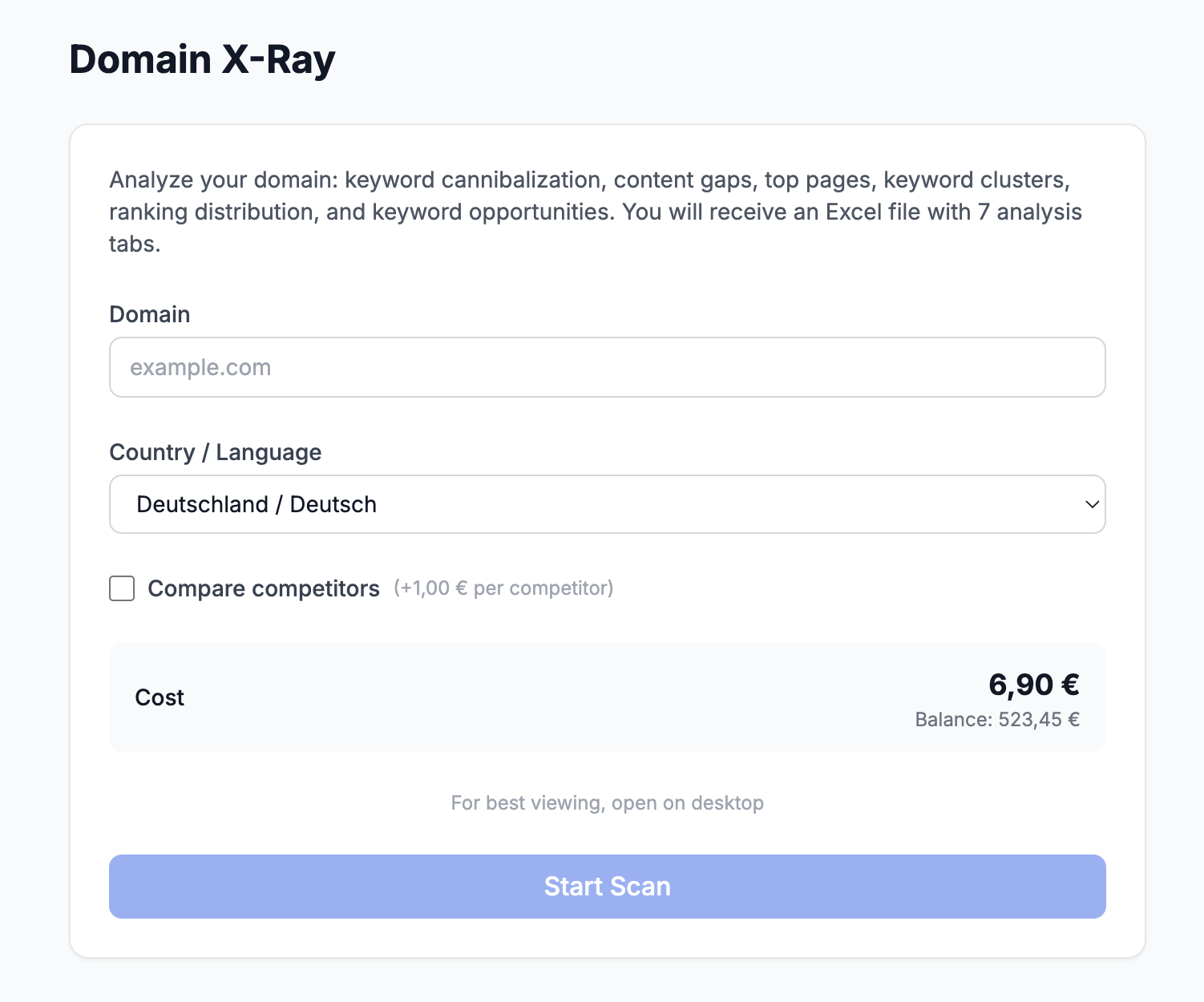This screenshot has width=1204, height=1002.
Task: Click the dropdown chevron arrow
Action: 1091,504
